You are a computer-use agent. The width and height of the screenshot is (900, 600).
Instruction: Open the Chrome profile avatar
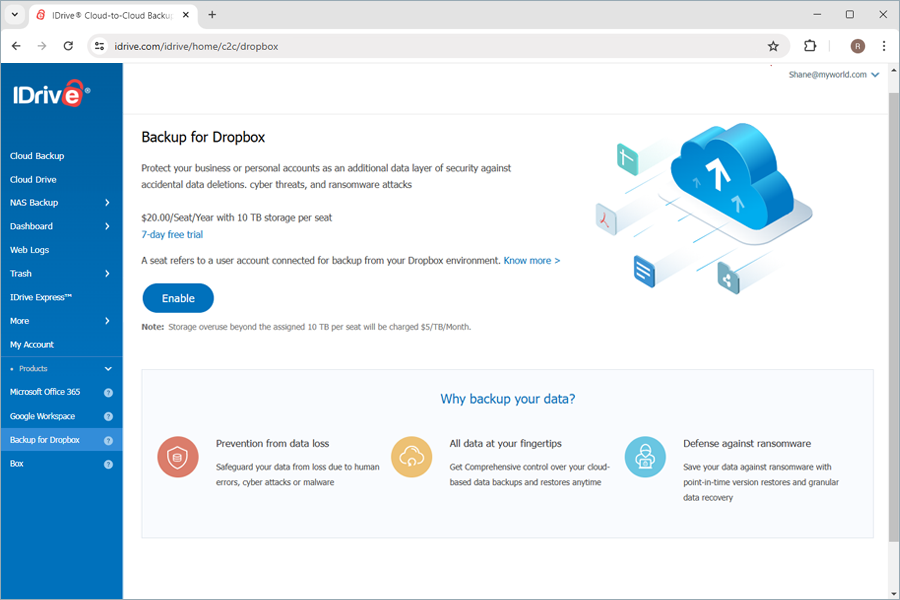(x=858, y=47)
